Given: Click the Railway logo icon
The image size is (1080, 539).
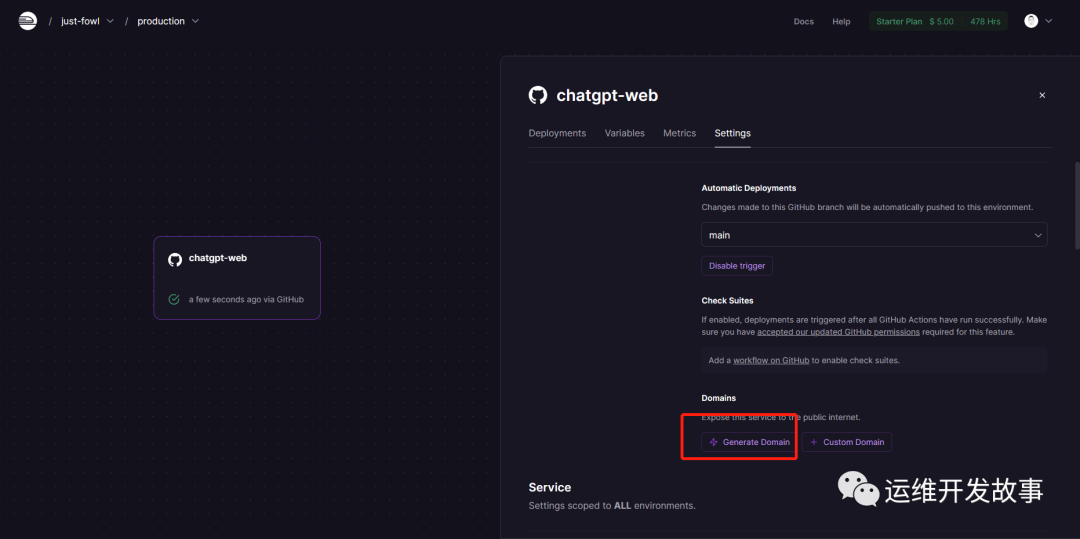Looking at the screenshot, I should [28, 21].
